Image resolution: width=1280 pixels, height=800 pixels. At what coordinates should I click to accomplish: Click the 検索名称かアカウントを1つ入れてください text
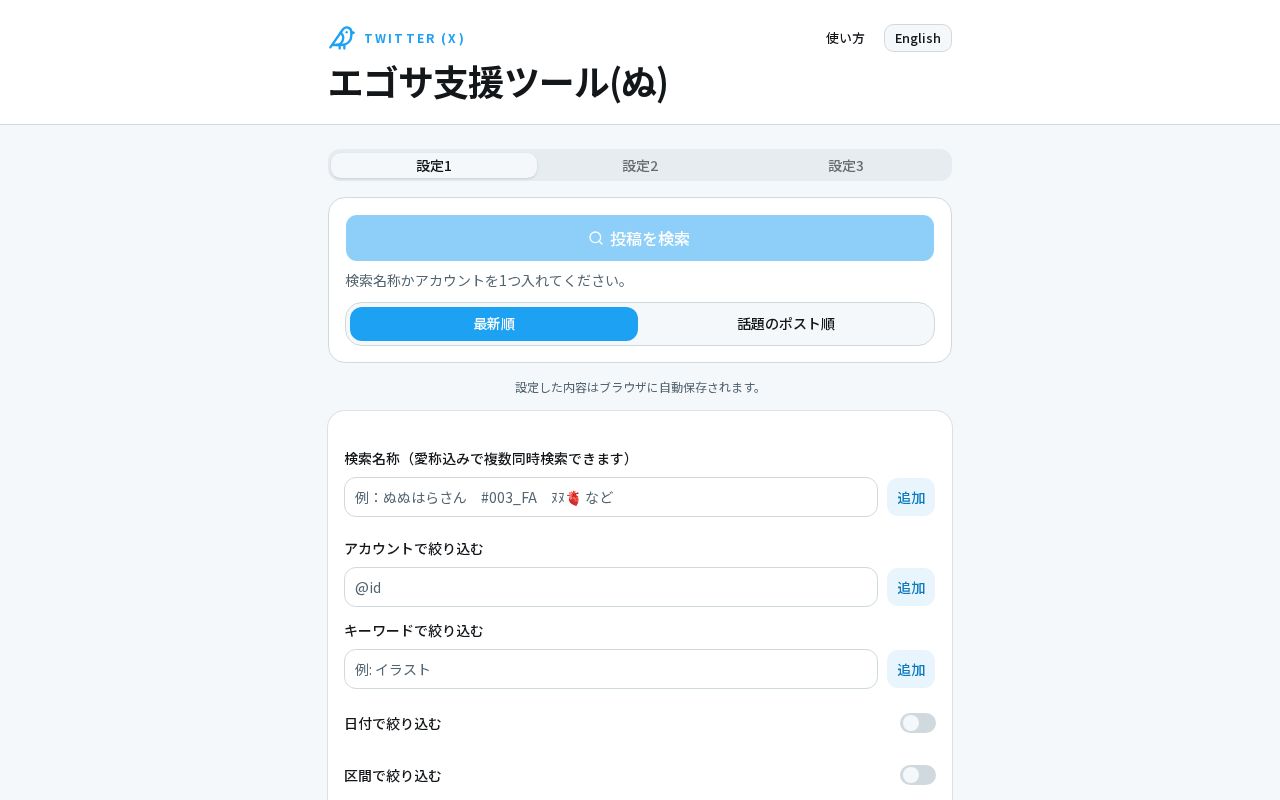489,280
